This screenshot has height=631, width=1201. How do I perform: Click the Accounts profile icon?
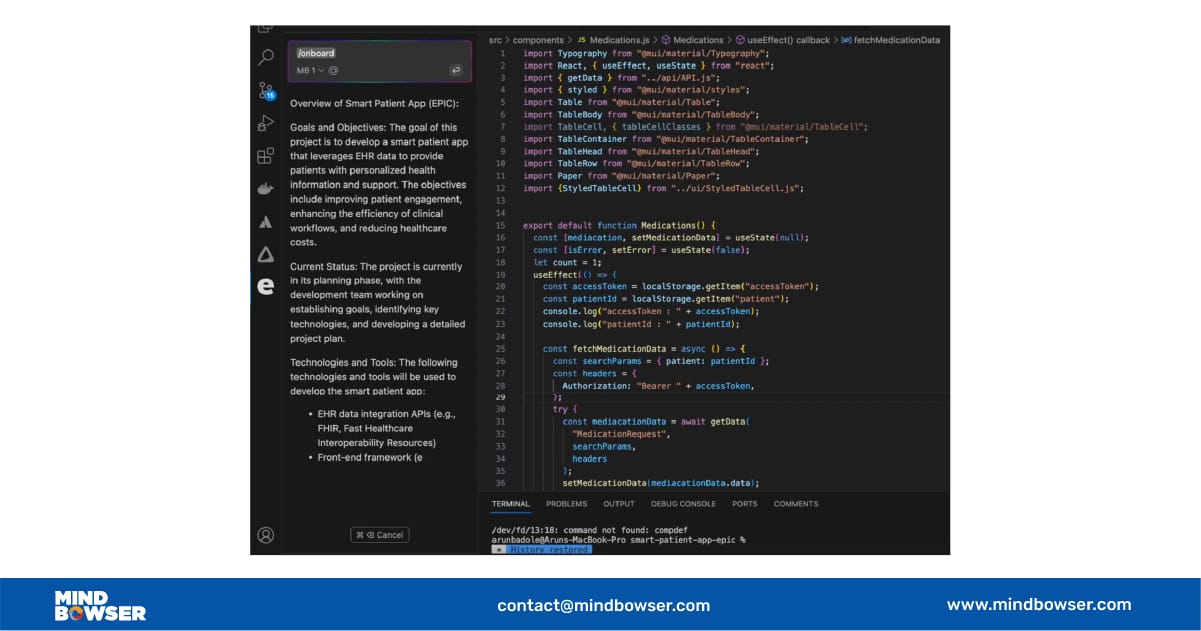pyautogui.click(x=266, y=535)
